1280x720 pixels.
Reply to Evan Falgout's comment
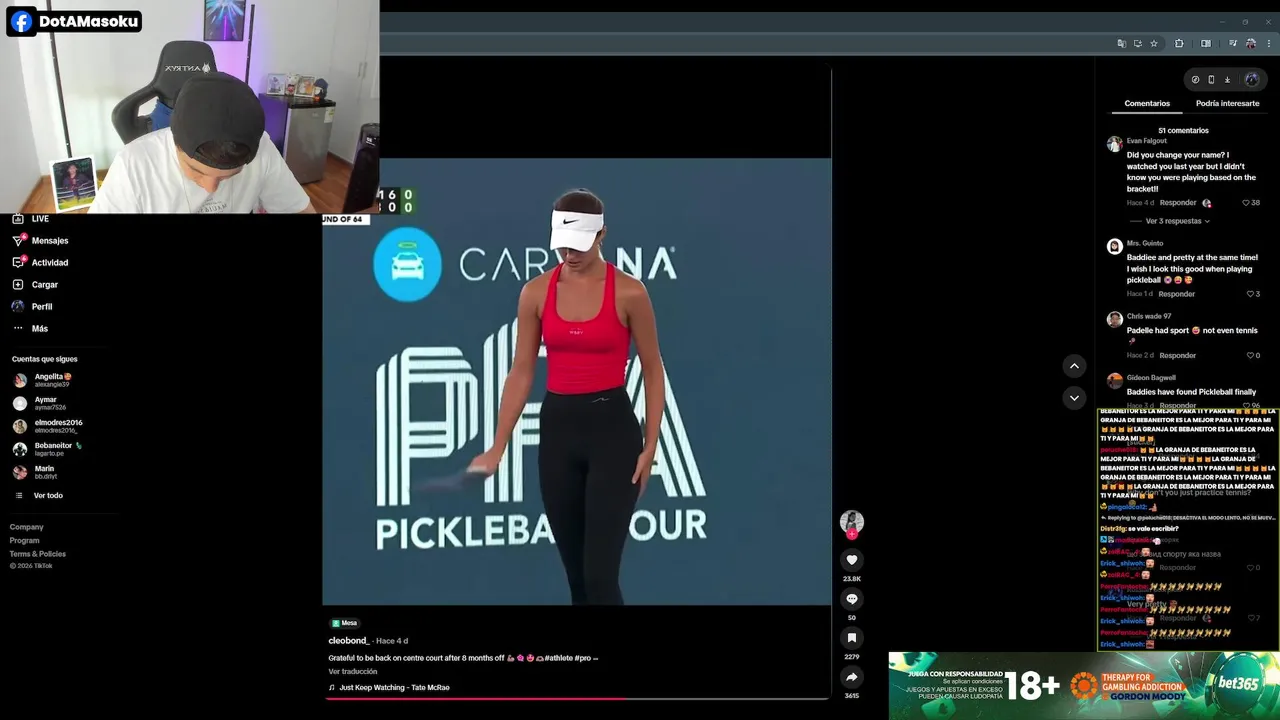point(1178,203)
